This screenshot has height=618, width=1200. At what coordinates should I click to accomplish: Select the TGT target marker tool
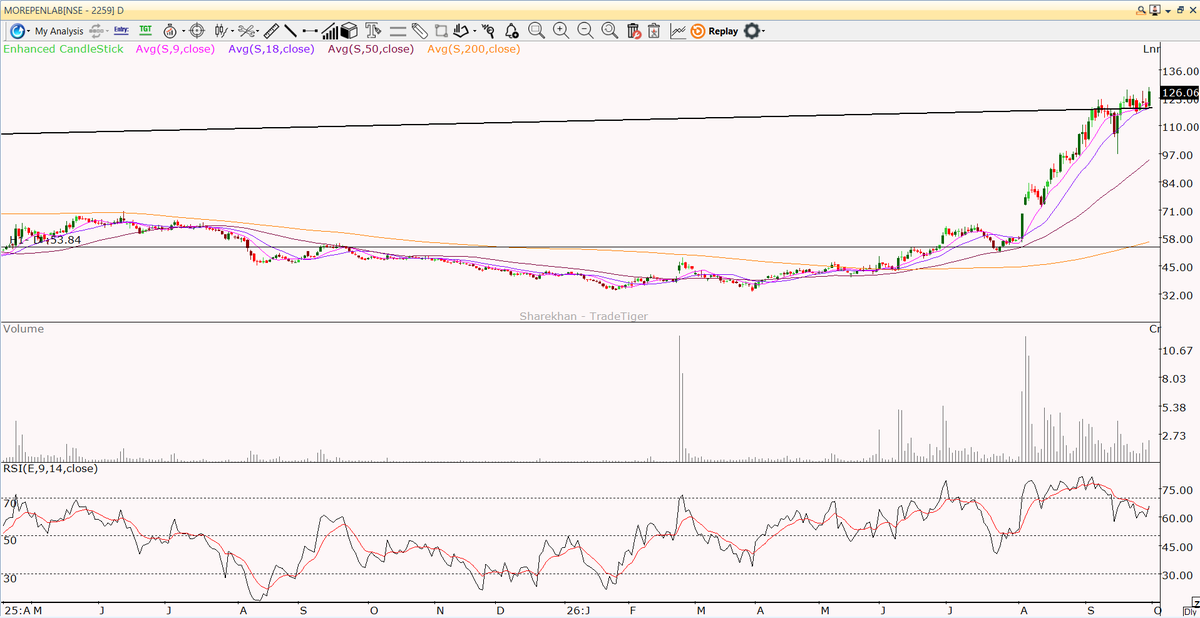[146, 31]
